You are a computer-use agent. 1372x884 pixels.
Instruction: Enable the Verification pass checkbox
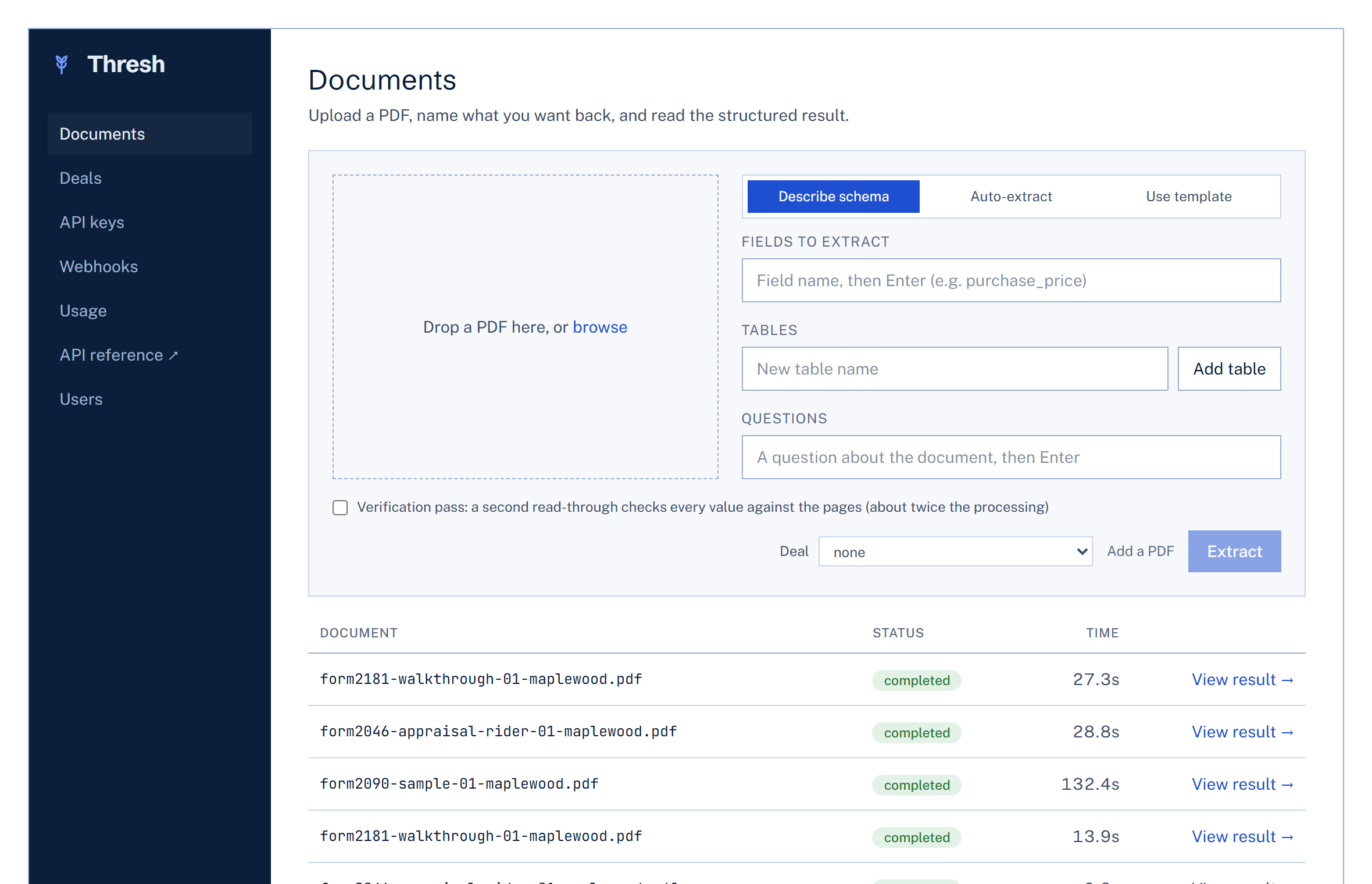340,507
